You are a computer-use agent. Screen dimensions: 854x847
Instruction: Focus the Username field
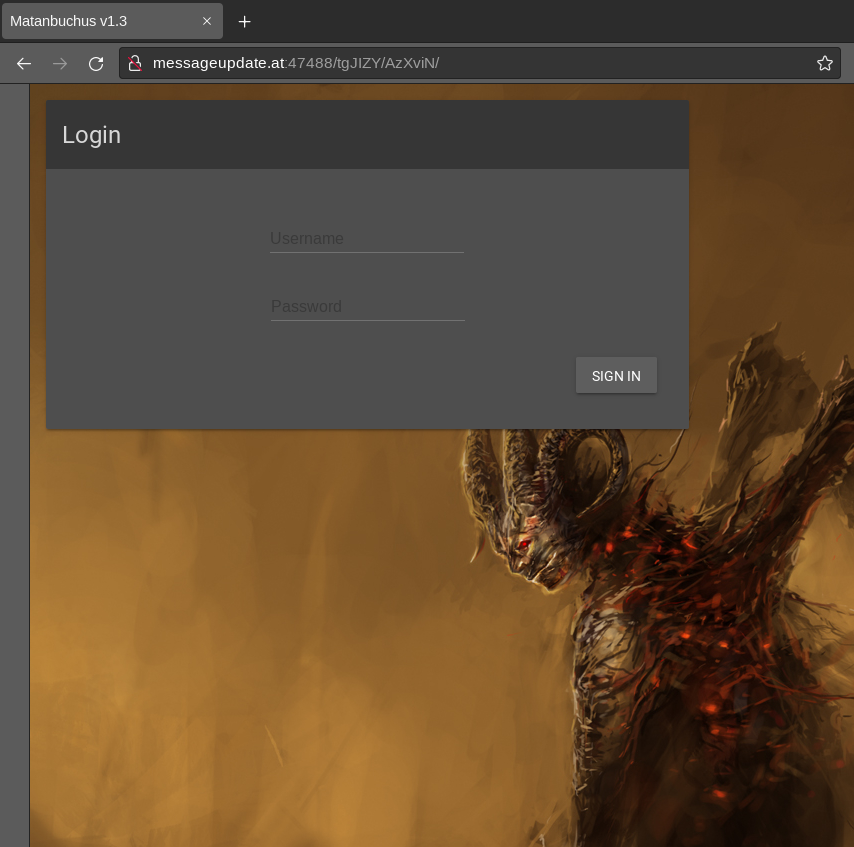(367, 239)
